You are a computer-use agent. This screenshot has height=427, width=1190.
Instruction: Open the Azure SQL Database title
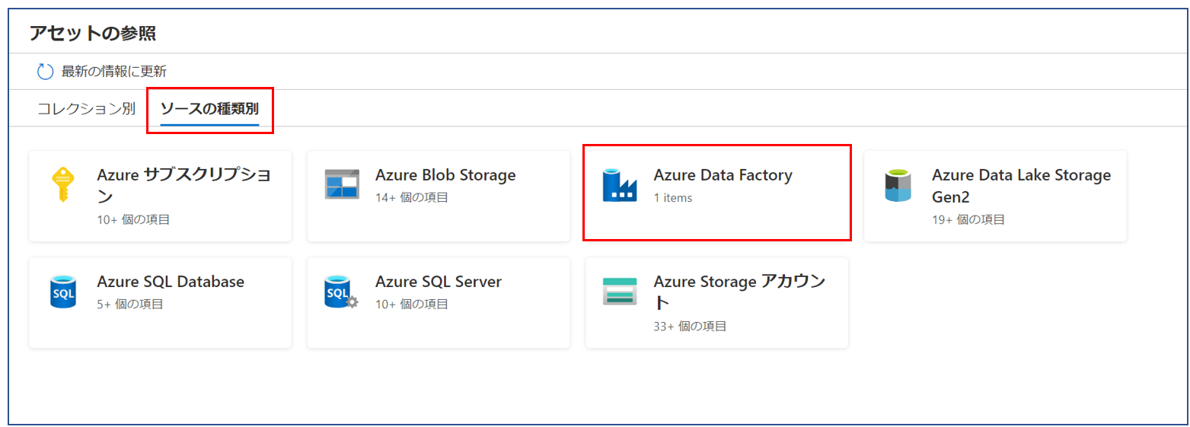[x=170, y=282]
